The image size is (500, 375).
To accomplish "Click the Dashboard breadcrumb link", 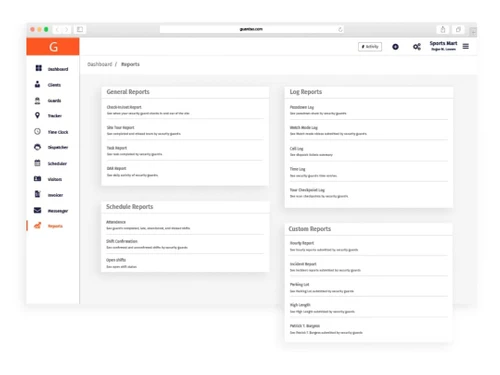I will pyautogui.click(x=100, y=64).
